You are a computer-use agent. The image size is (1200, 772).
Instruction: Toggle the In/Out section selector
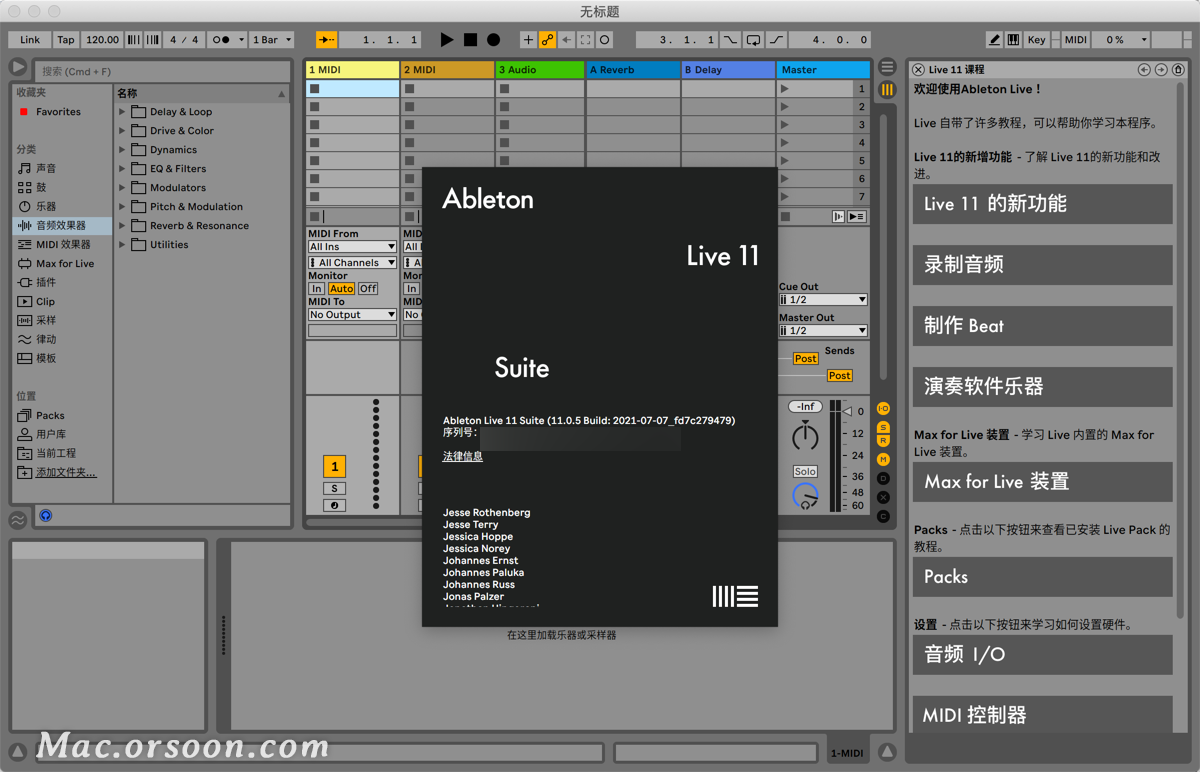coord(883,409)
